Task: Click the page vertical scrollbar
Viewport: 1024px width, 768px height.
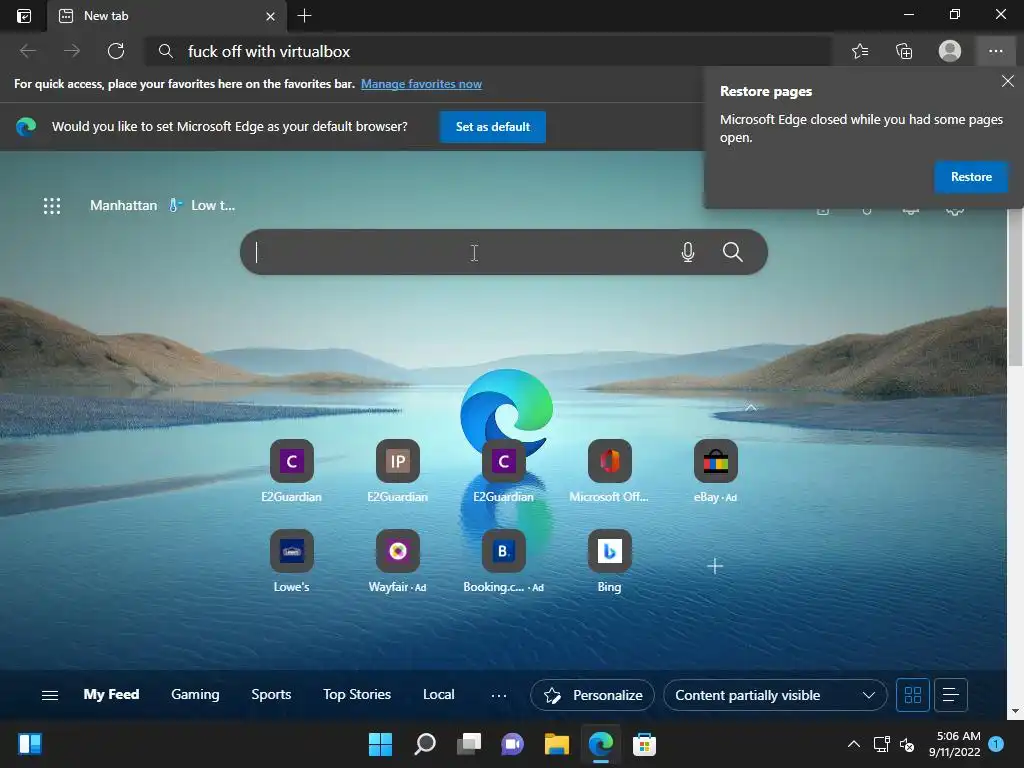Action: pos(1015,287)
